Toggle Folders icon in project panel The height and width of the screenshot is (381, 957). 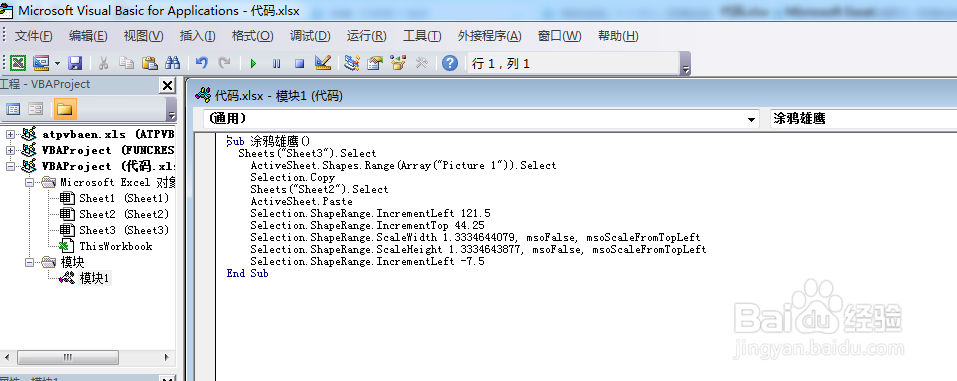pyautogui.click(x=65, y=109)
